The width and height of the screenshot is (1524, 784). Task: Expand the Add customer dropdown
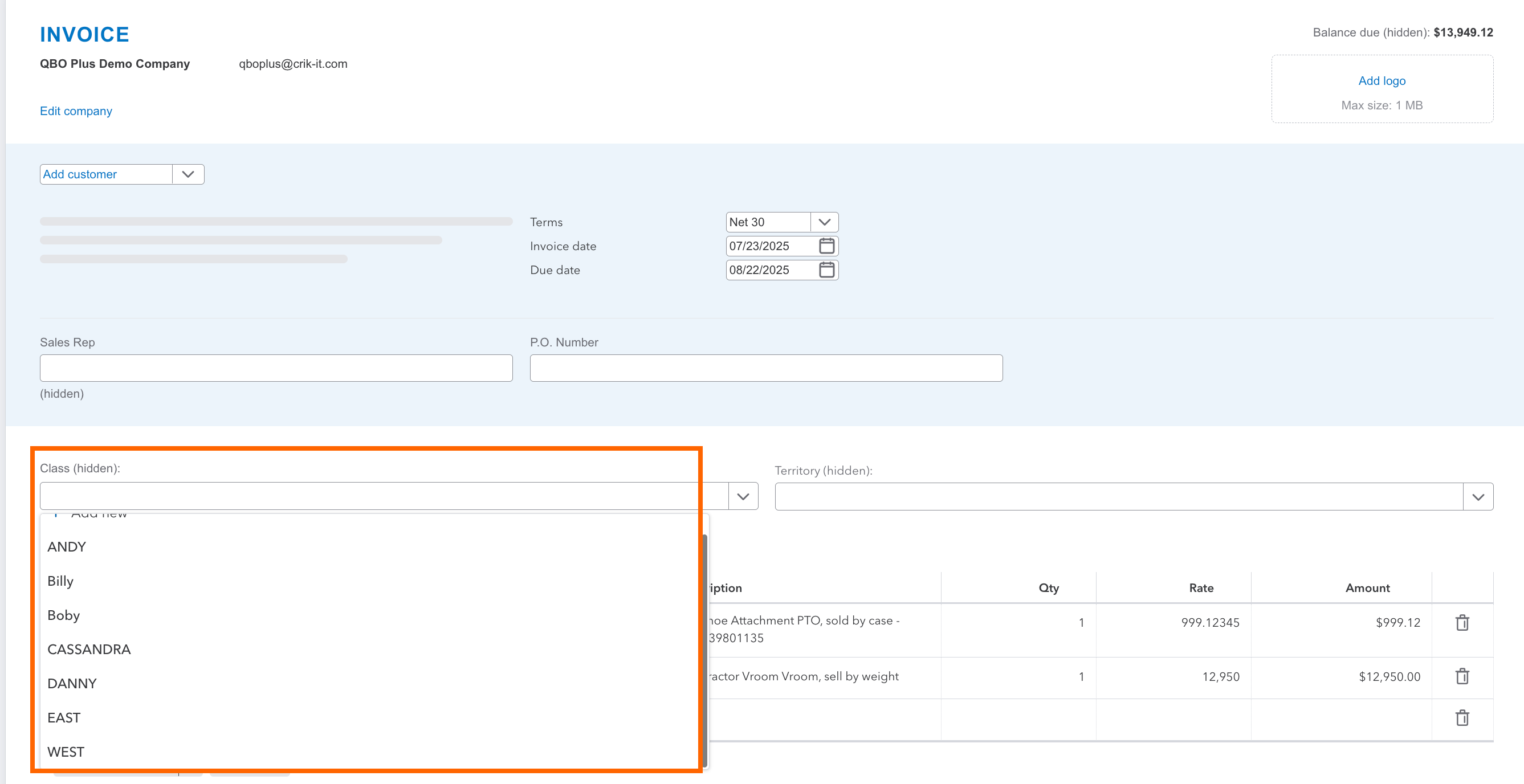pyautogui.click(x=188, y=174)
